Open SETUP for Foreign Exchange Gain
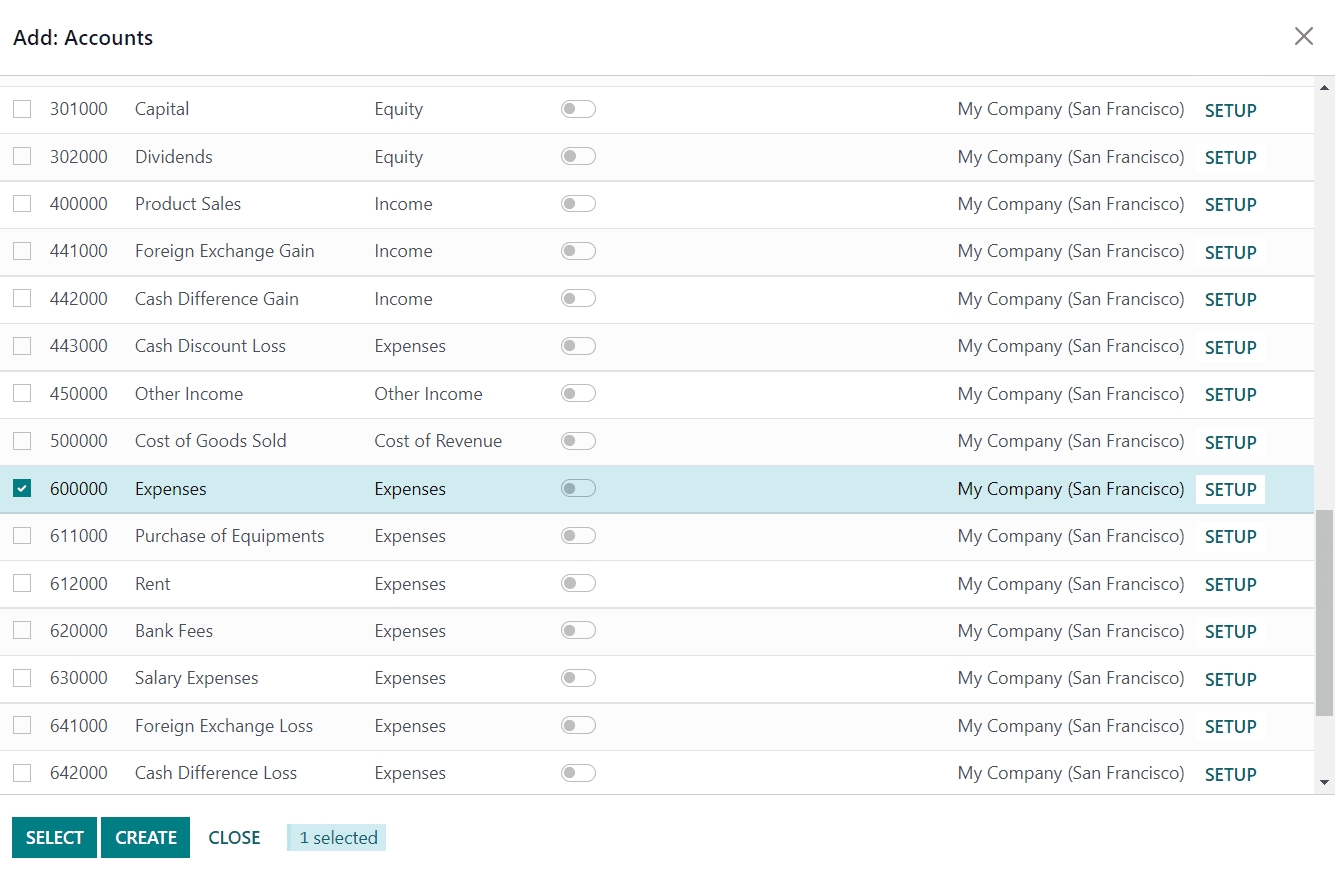Screen dimensions: 1335x877 [x=1230, y=252]
